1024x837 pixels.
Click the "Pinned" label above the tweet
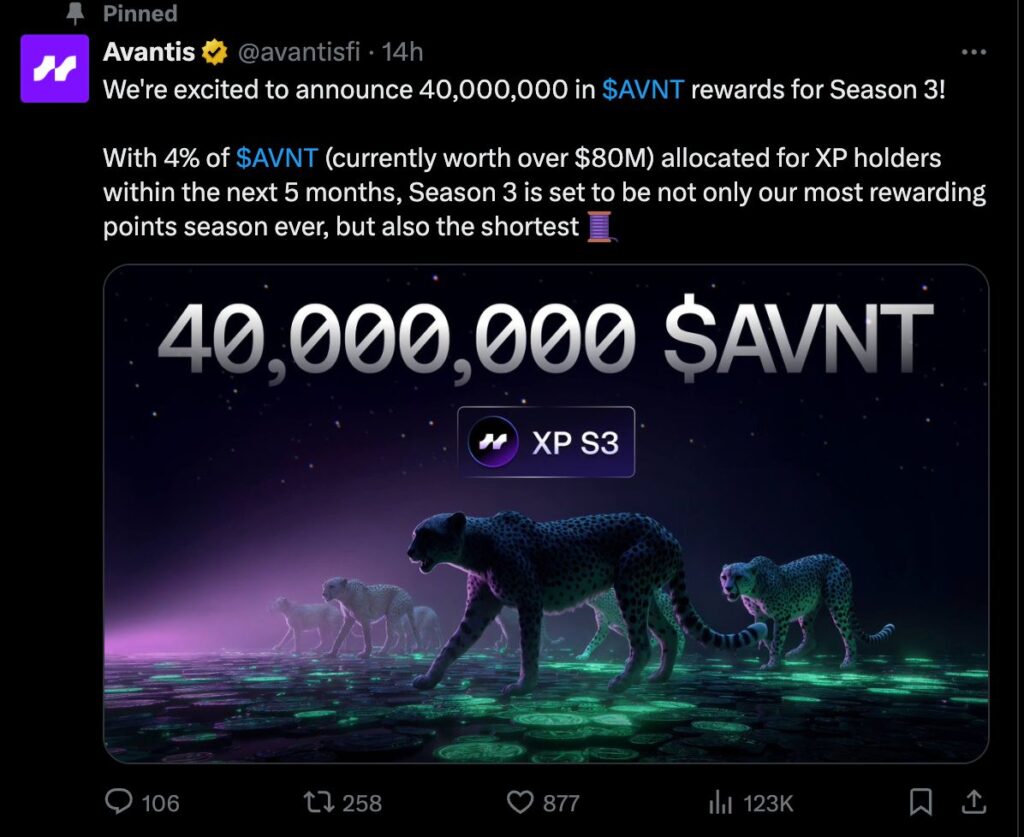point(140,14)
